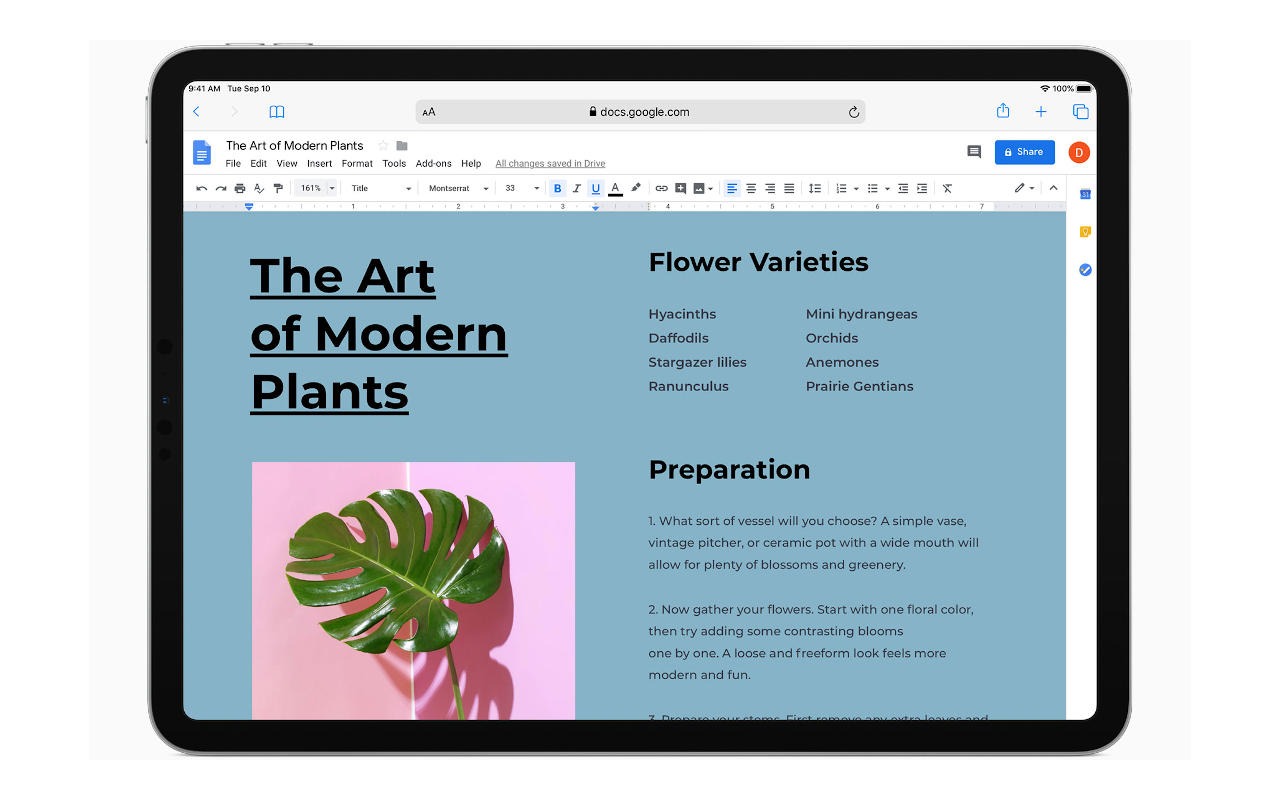The image size is (1280, 800).
Task: Open the zoom level dropdown
Action: click(x=315, y=188)
